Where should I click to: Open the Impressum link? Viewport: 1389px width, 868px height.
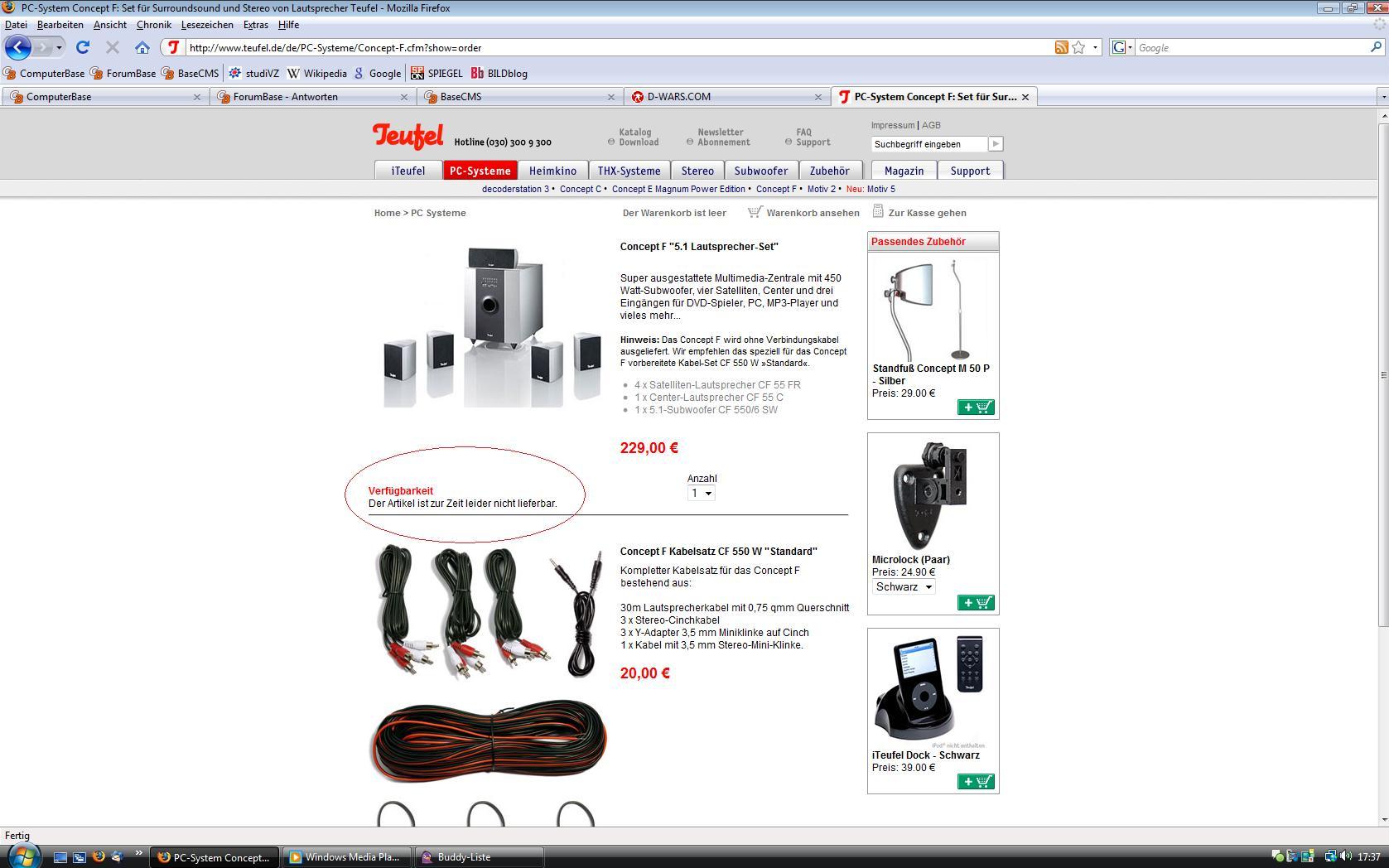click(892, 125)
